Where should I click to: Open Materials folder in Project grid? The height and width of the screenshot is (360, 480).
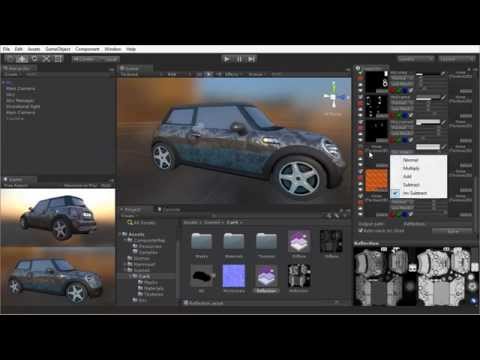[x=234, y=241]
